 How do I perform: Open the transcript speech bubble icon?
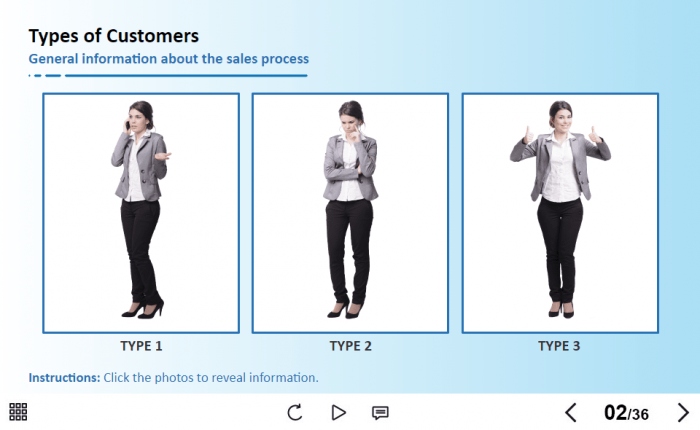pyautogui.click(x=380, y=413)
